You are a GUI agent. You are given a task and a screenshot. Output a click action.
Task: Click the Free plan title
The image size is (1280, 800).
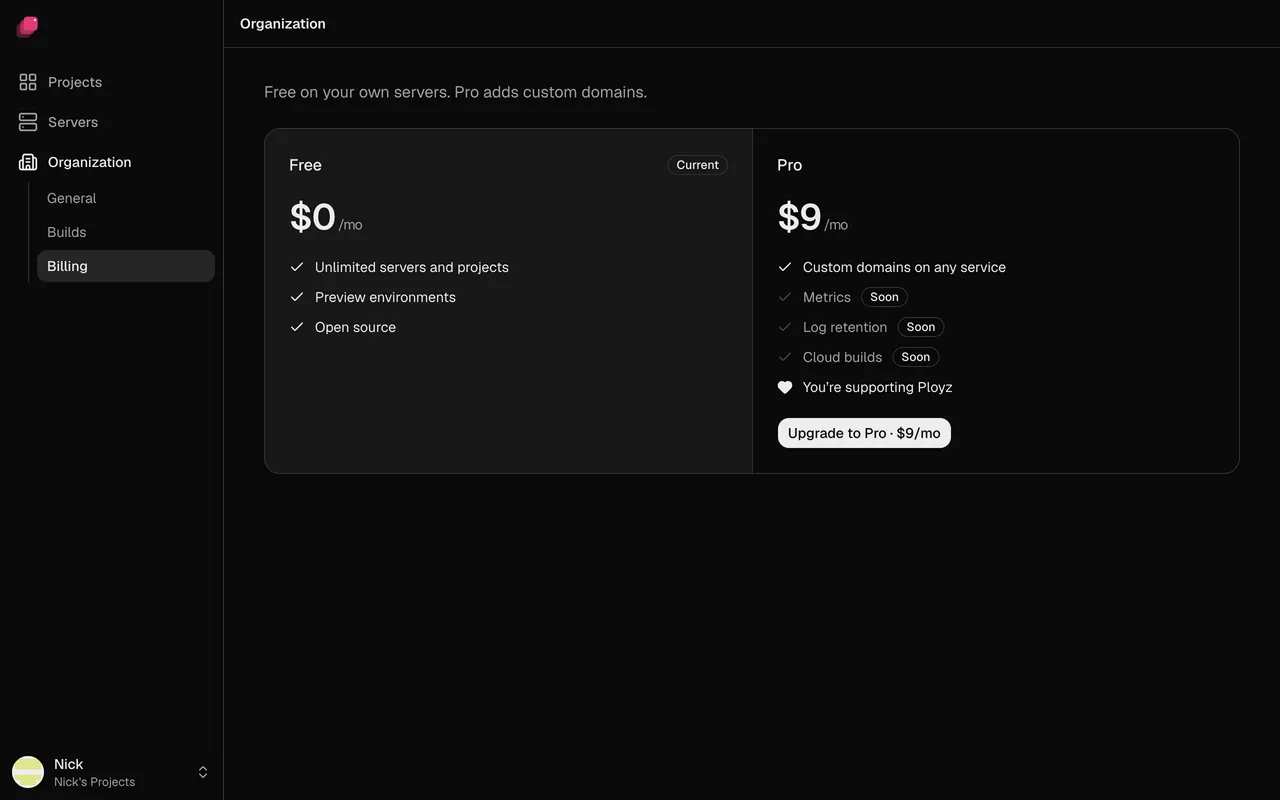pyautogui.click(x=305, y=165)
